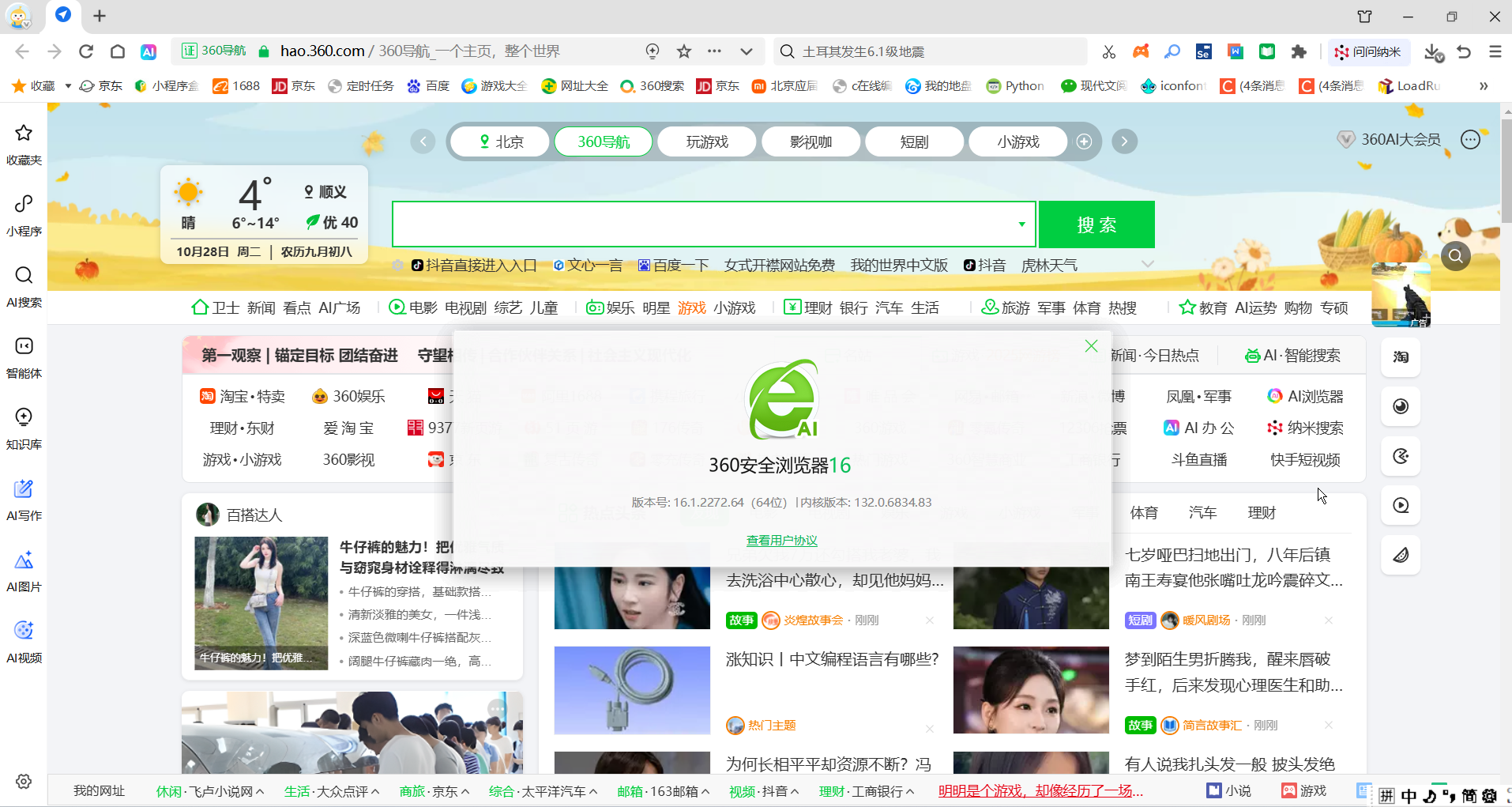Open 智能体 from the left sidebar
The width and height of the screenshot is (1512, 807).
coord(24,356)
